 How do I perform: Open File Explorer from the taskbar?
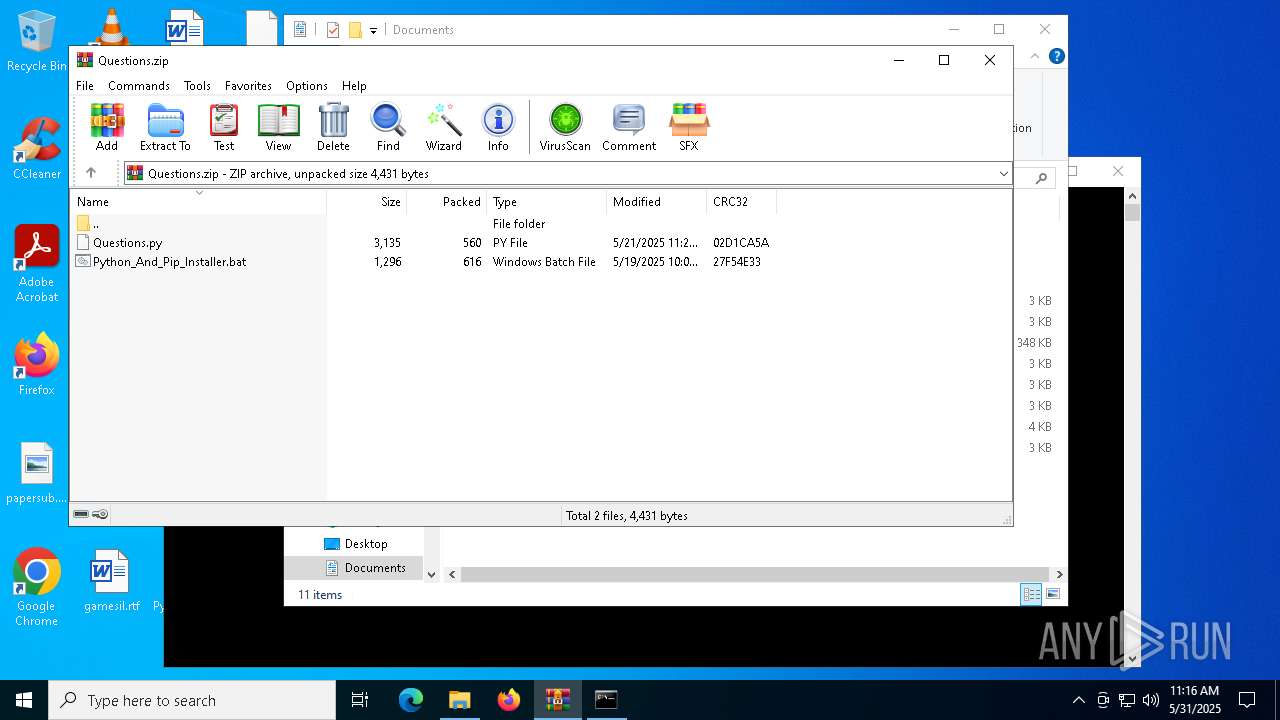tap(459, 700)
